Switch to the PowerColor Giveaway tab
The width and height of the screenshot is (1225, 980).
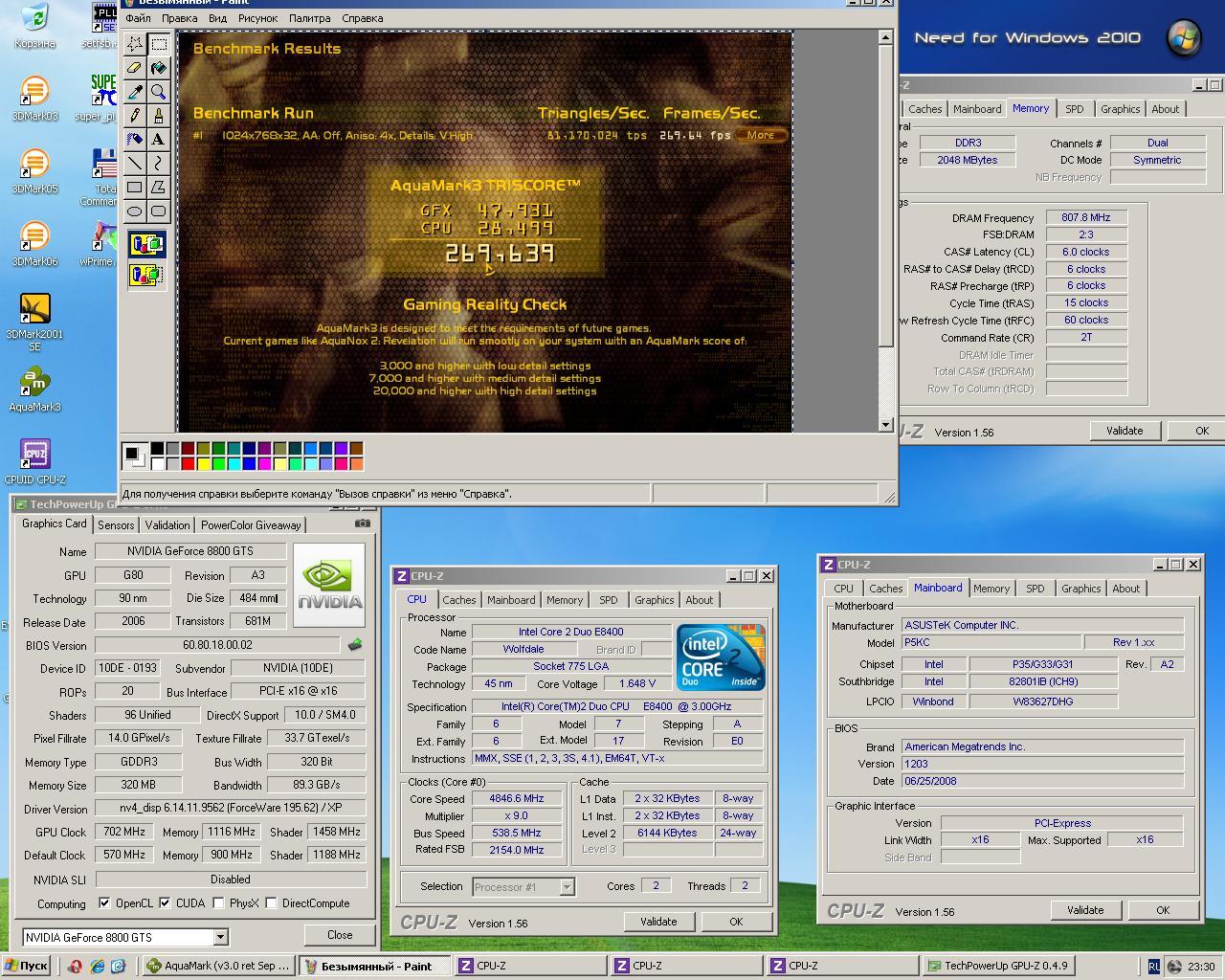251,524
